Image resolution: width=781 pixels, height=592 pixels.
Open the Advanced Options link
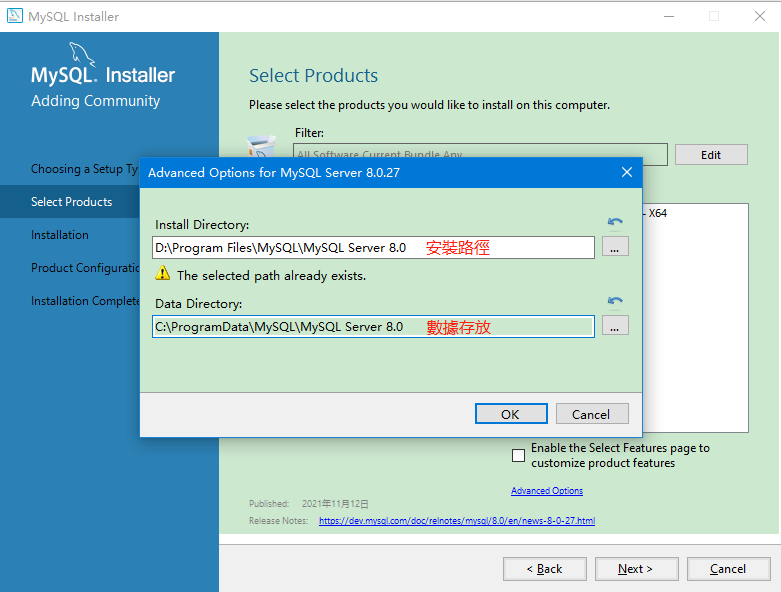pos(547,490)
